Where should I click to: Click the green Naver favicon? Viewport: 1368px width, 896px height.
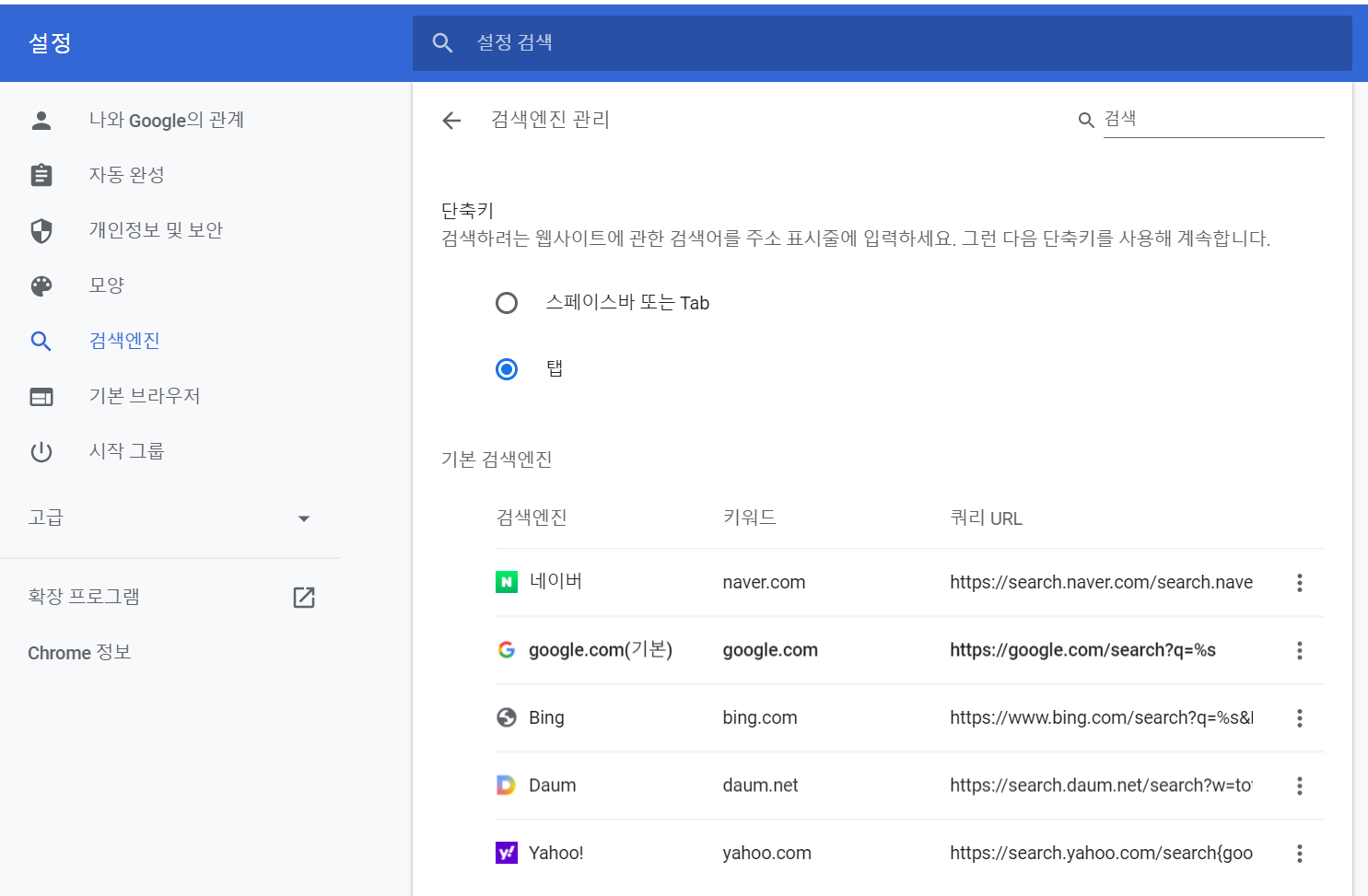[507, 582]
